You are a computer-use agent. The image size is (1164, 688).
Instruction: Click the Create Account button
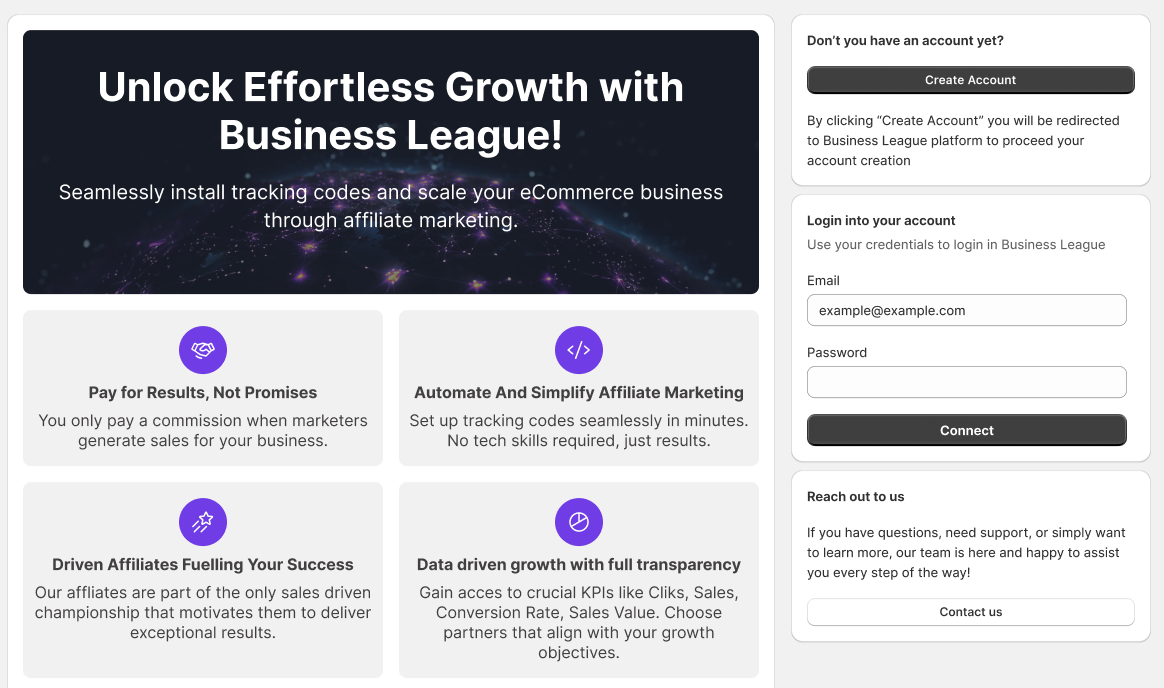970,80
